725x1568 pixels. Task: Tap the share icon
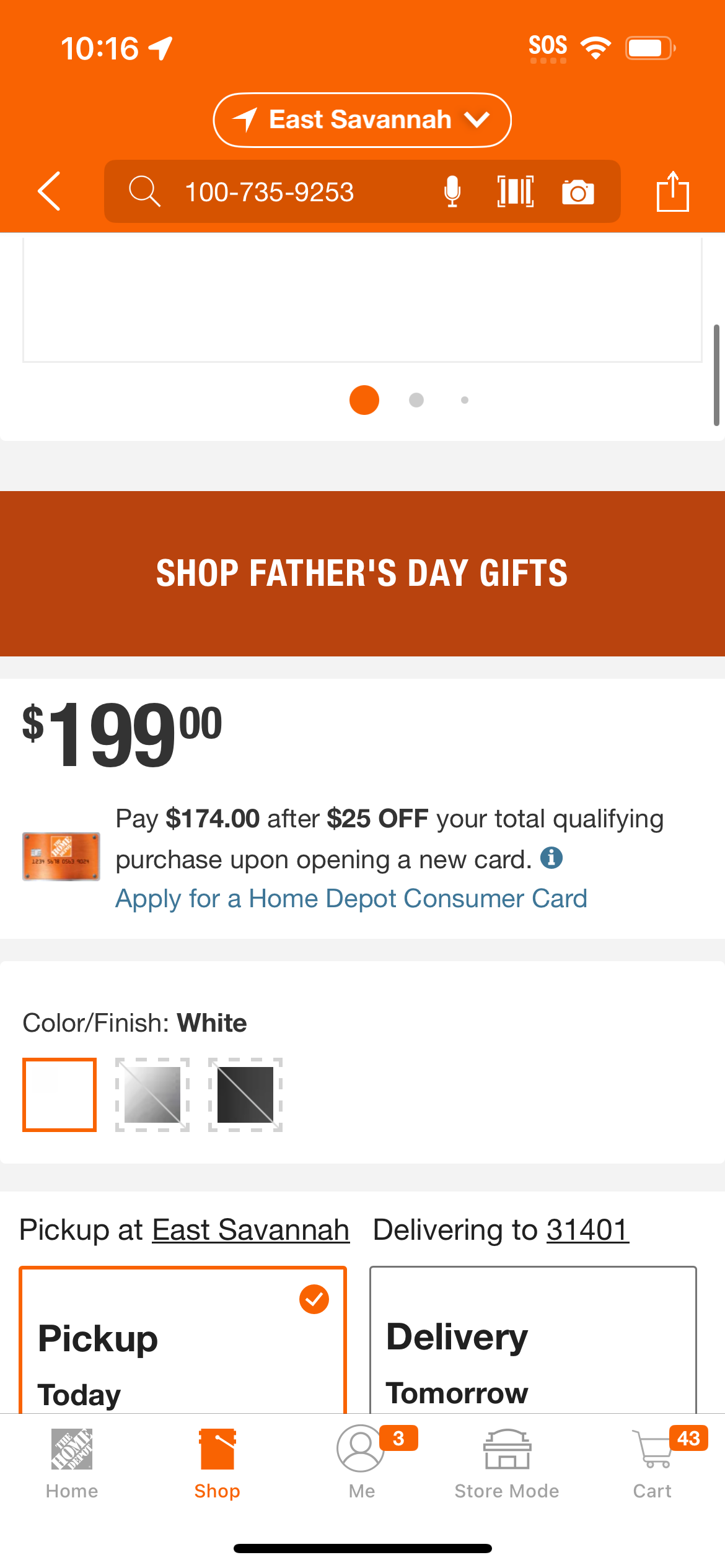pos(673,191)
